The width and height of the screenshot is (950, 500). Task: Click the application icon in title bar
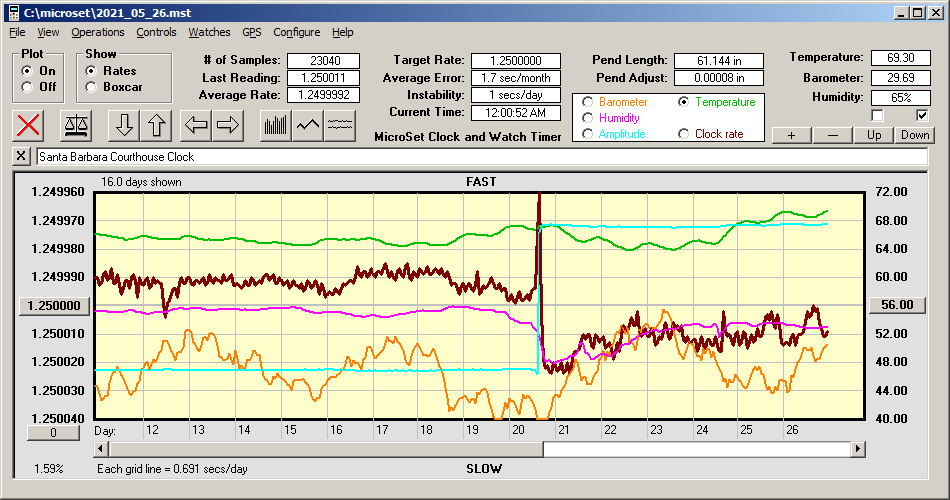(13, 13)
